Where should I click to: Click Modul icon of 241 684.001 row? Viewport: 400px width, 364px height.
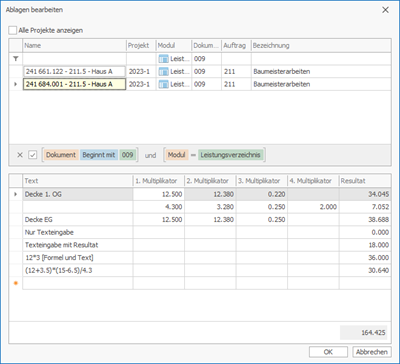point(163,84)
